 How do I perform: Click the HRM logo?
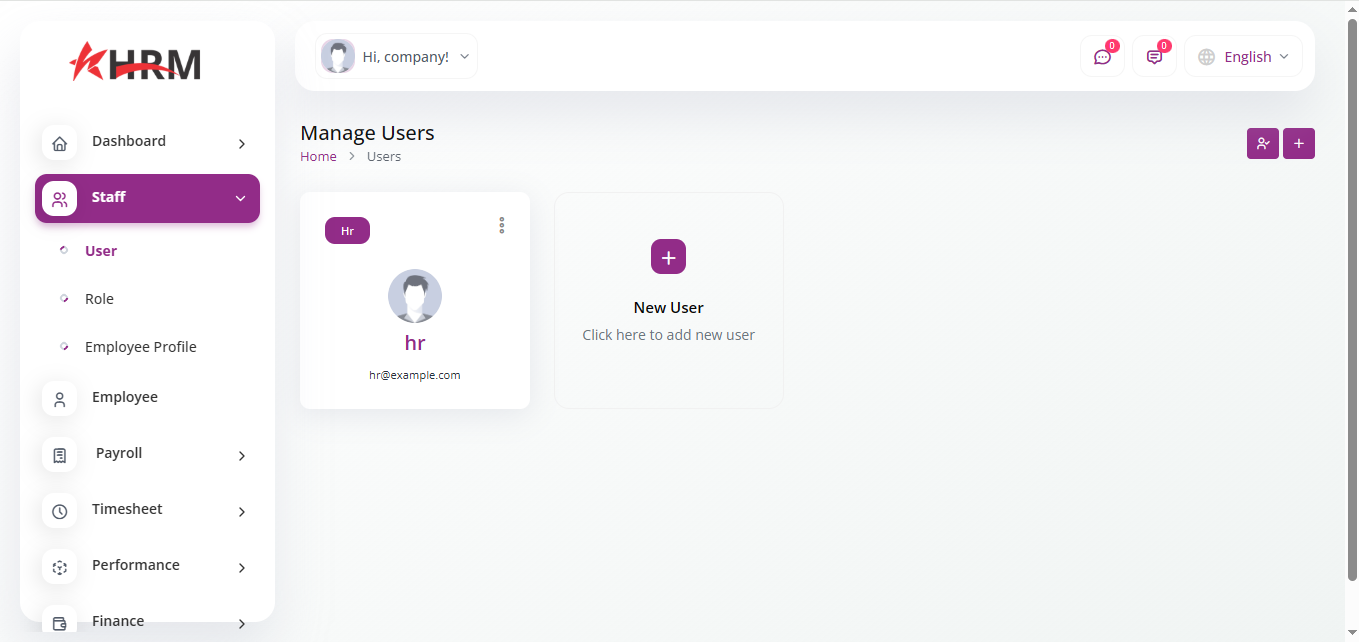coord(136,62)
